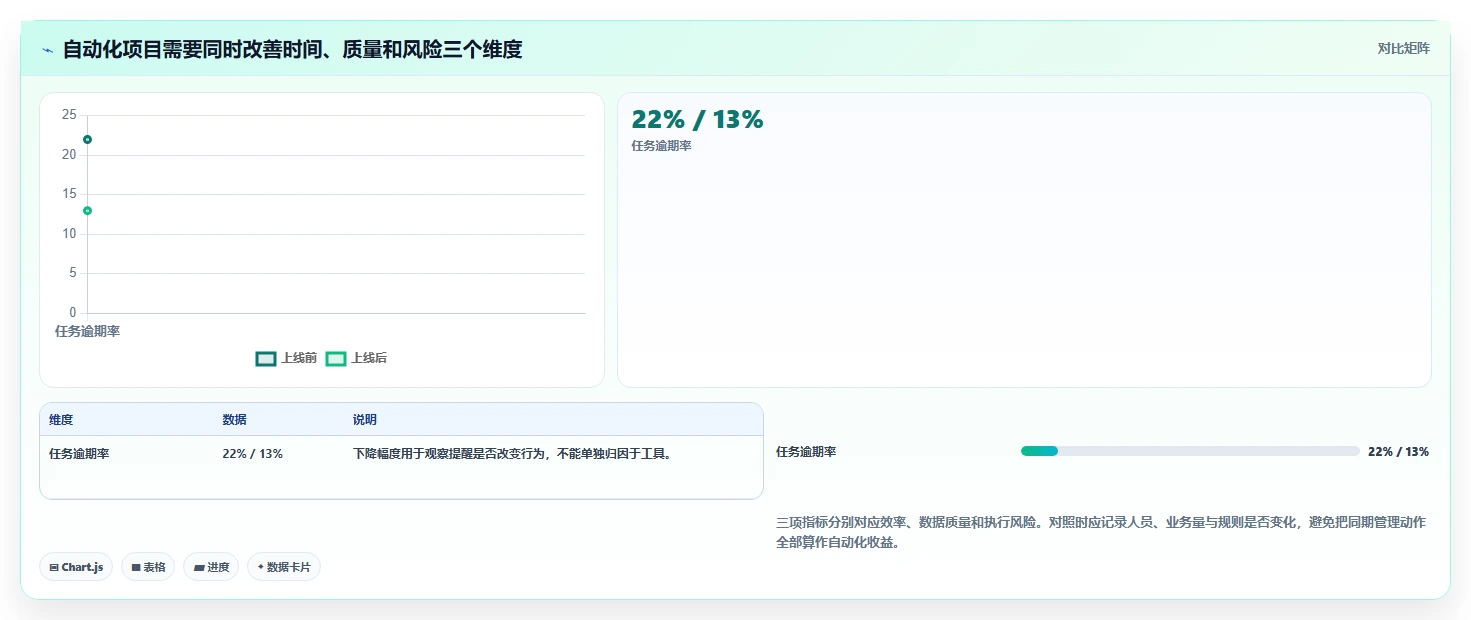Click 任务逾期率 label under the KPI value
The width and height of the screenshot is (1471, 620).
click(x=661, y=146)
